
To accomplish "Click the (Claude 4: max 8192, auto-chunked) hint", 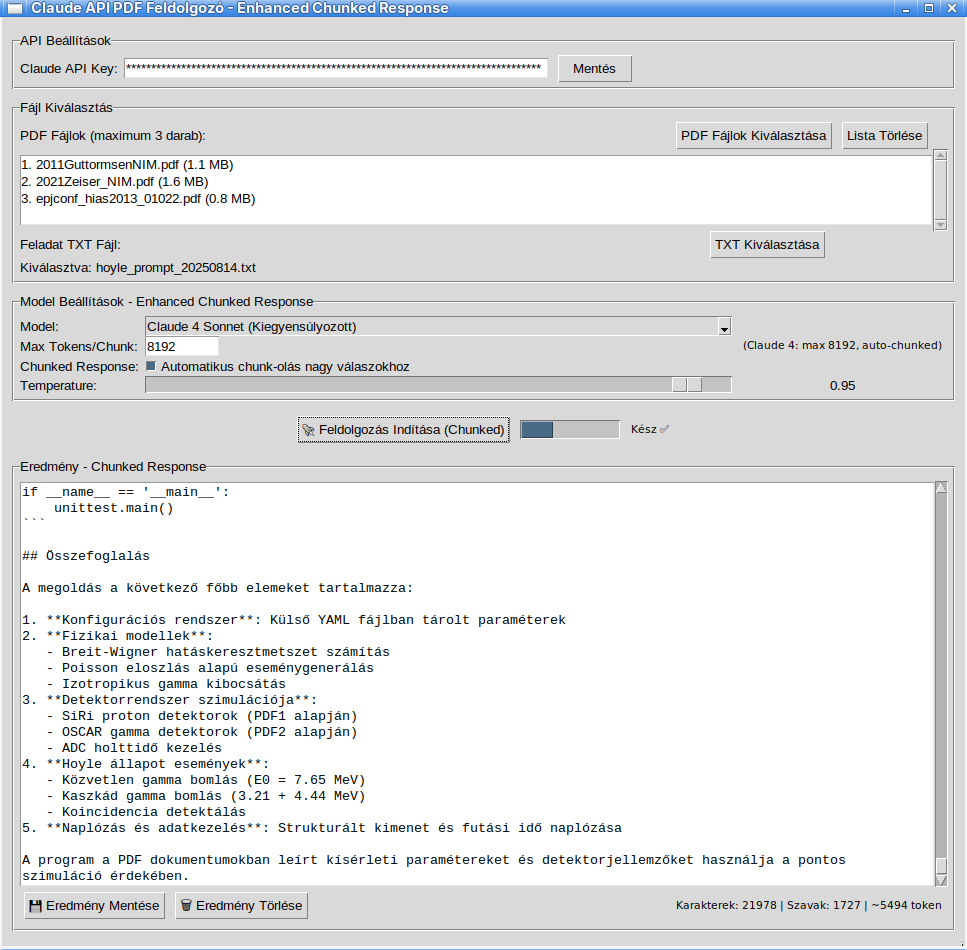I will point(842,345).
